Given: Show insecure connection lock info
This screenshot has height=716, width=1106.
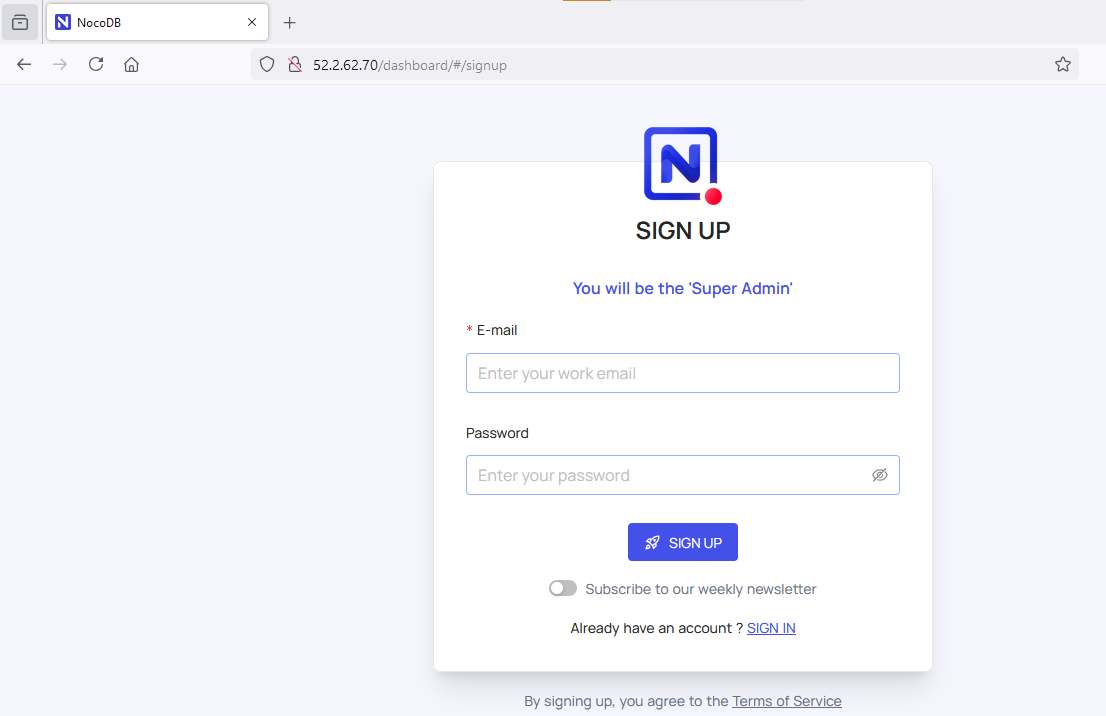Looking at the screenshot, I should 295,65.
